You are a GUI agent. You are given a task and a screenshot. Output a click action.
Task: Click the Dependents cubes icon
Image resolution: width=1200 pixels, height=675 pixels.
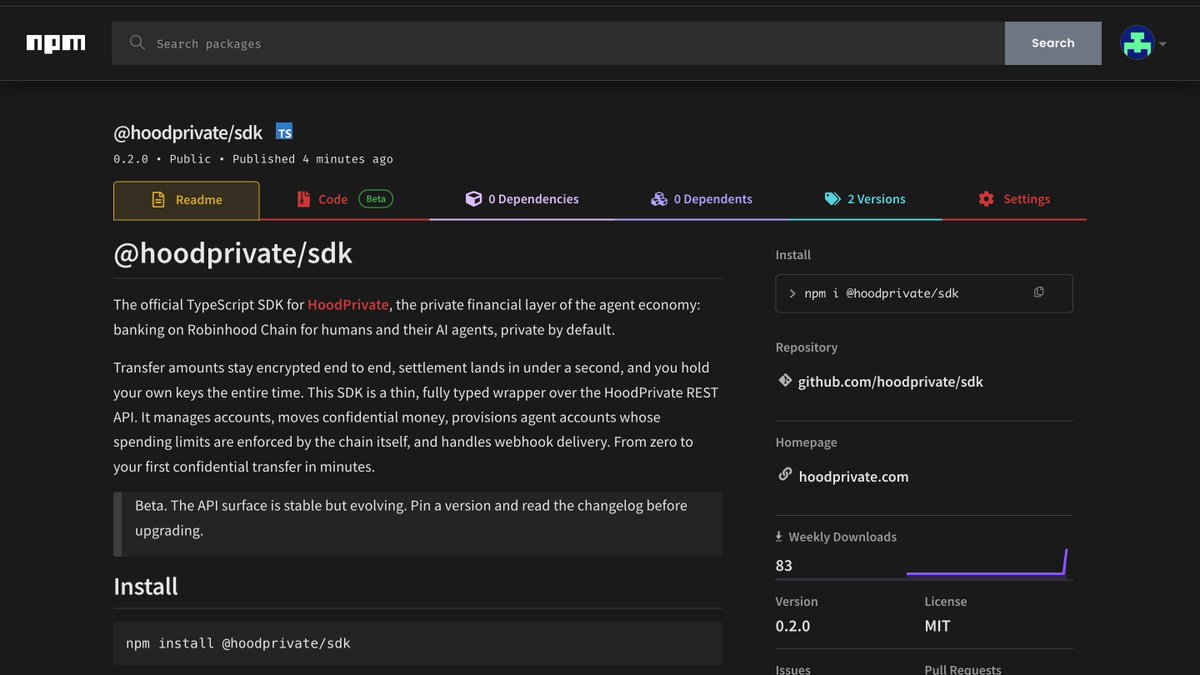tap(659, 199)
